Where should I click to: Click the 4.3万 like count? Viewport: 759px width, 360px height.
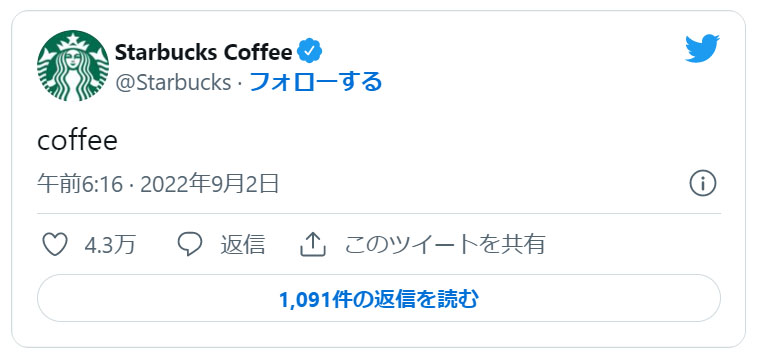pyautogui.click(x=110, y=245)
